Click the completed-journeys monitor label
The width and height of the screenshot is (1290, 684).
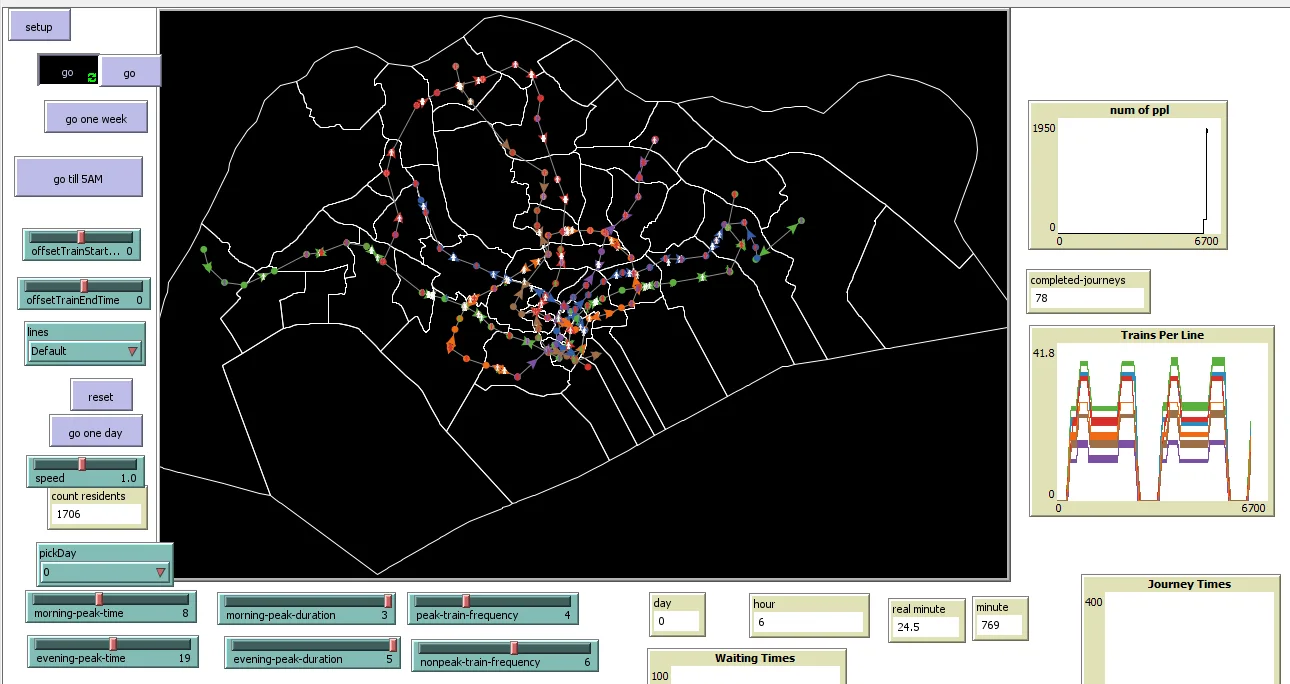[x=1078, y=279]
